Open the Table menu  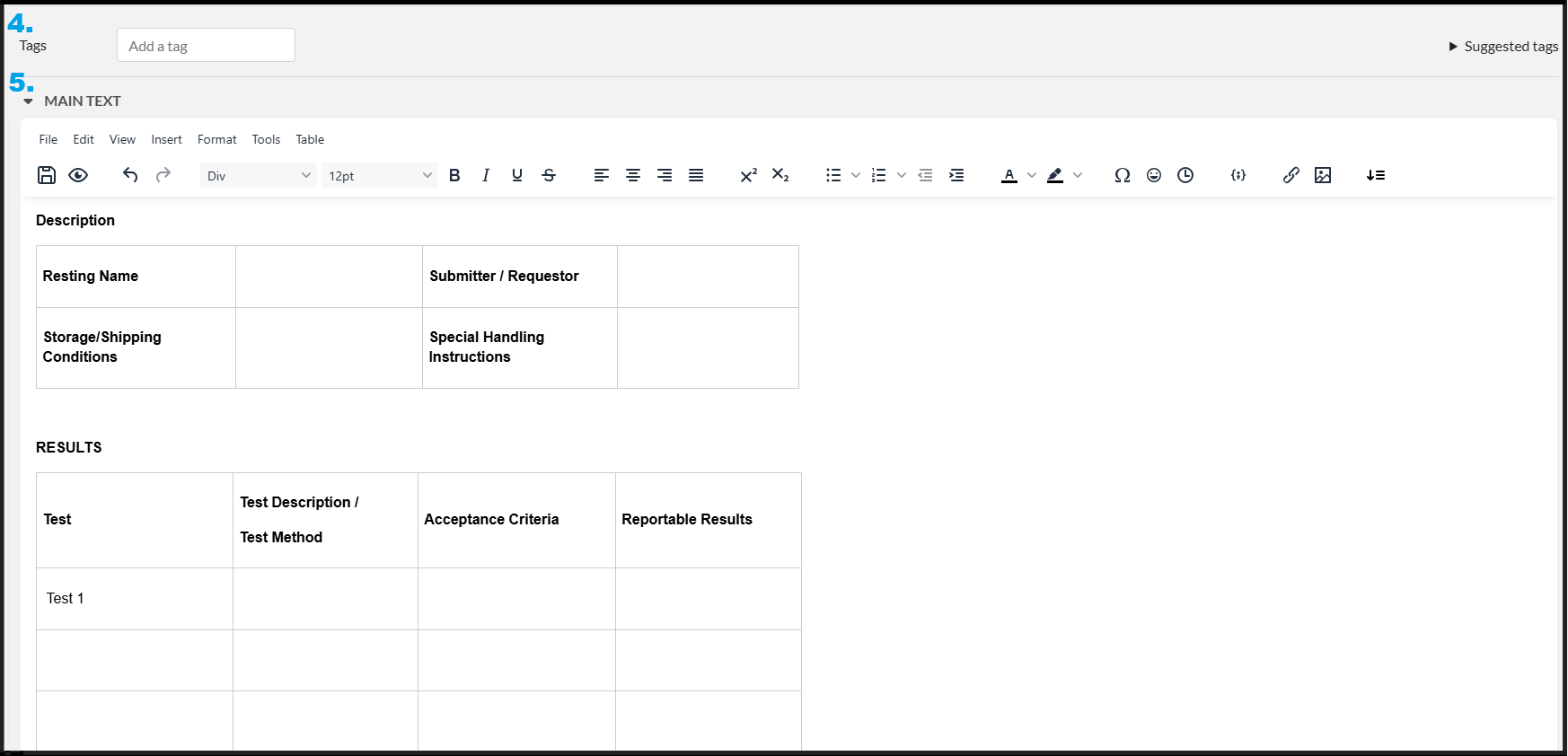point(310,139)
